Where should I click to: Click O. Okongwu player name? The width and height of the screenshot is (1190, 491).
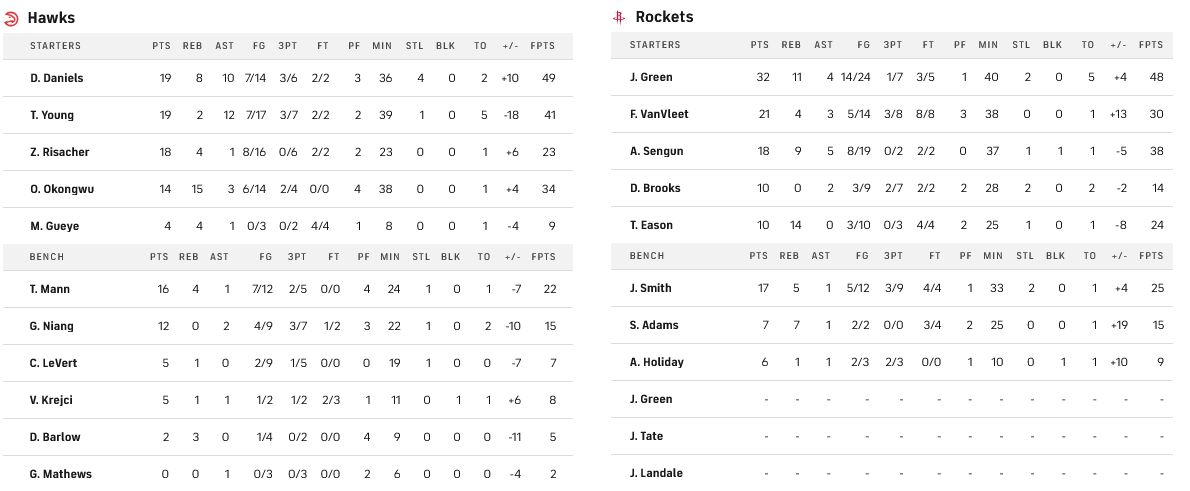click(60, 189)
